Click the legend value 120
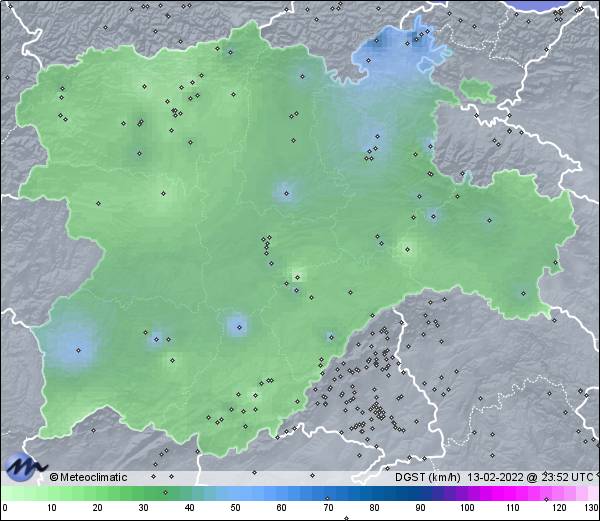Viewport: 600px width, 521px height. 559,508
